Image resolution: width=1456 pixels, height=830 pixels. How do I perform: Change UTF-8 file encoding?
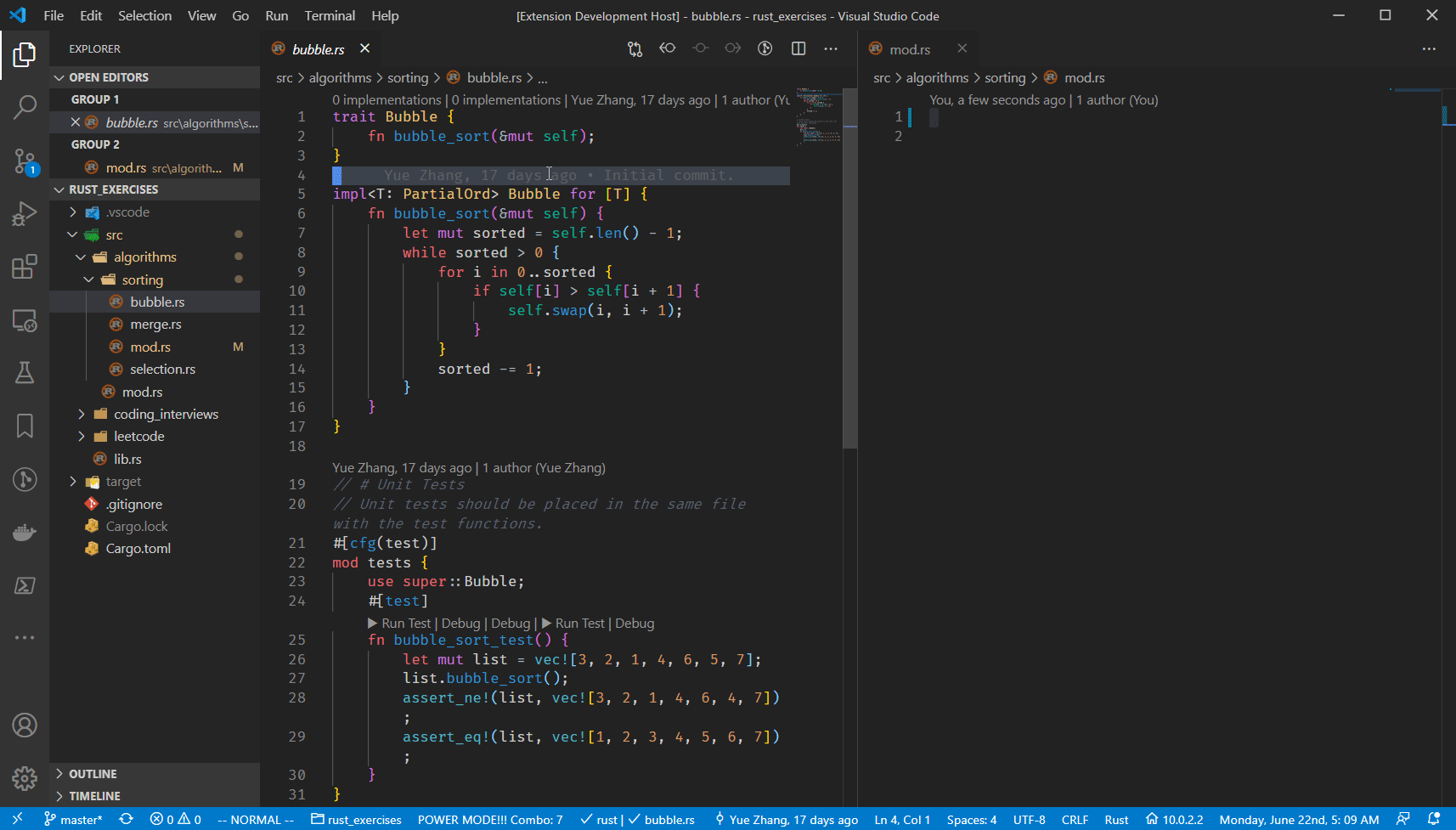1029,819
